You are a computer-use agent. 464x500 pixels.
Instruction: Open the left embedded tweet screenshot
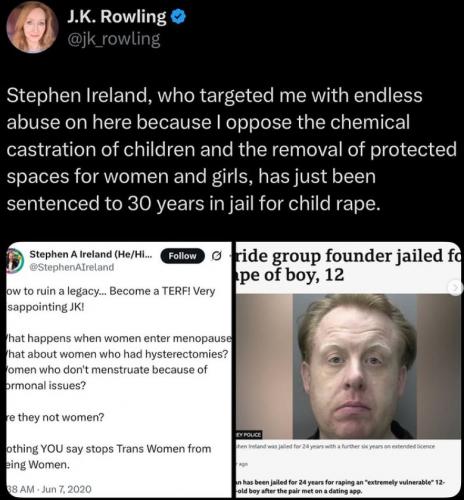tap(119, 370)
